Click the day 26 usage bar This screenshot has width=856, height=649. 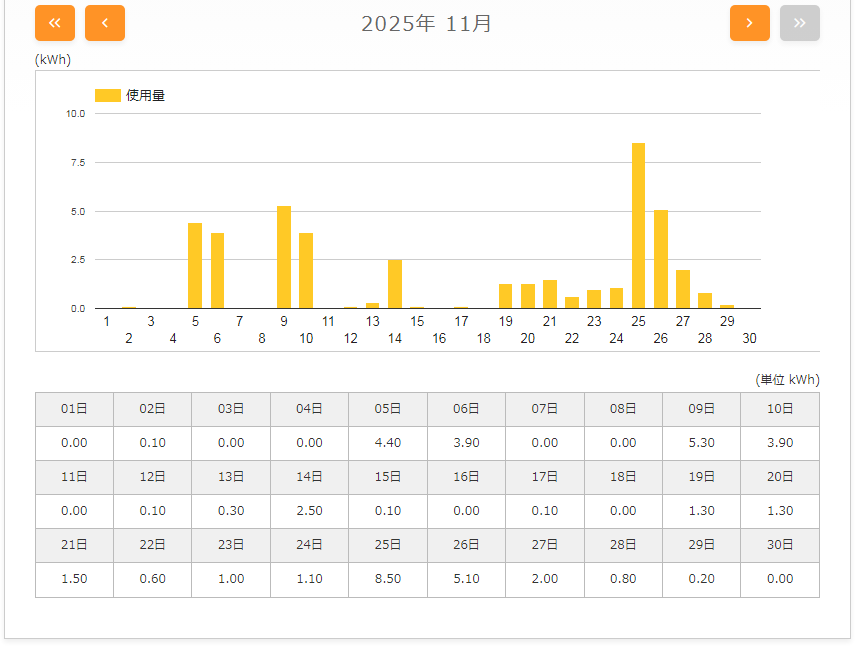click(660, 259)
